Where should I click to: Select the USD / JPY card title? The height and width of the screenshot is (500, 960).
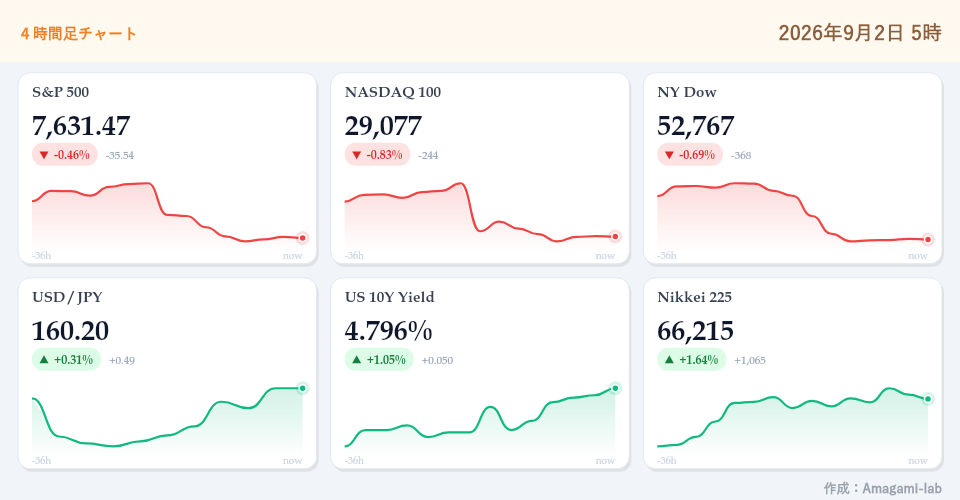pos(67,297)
